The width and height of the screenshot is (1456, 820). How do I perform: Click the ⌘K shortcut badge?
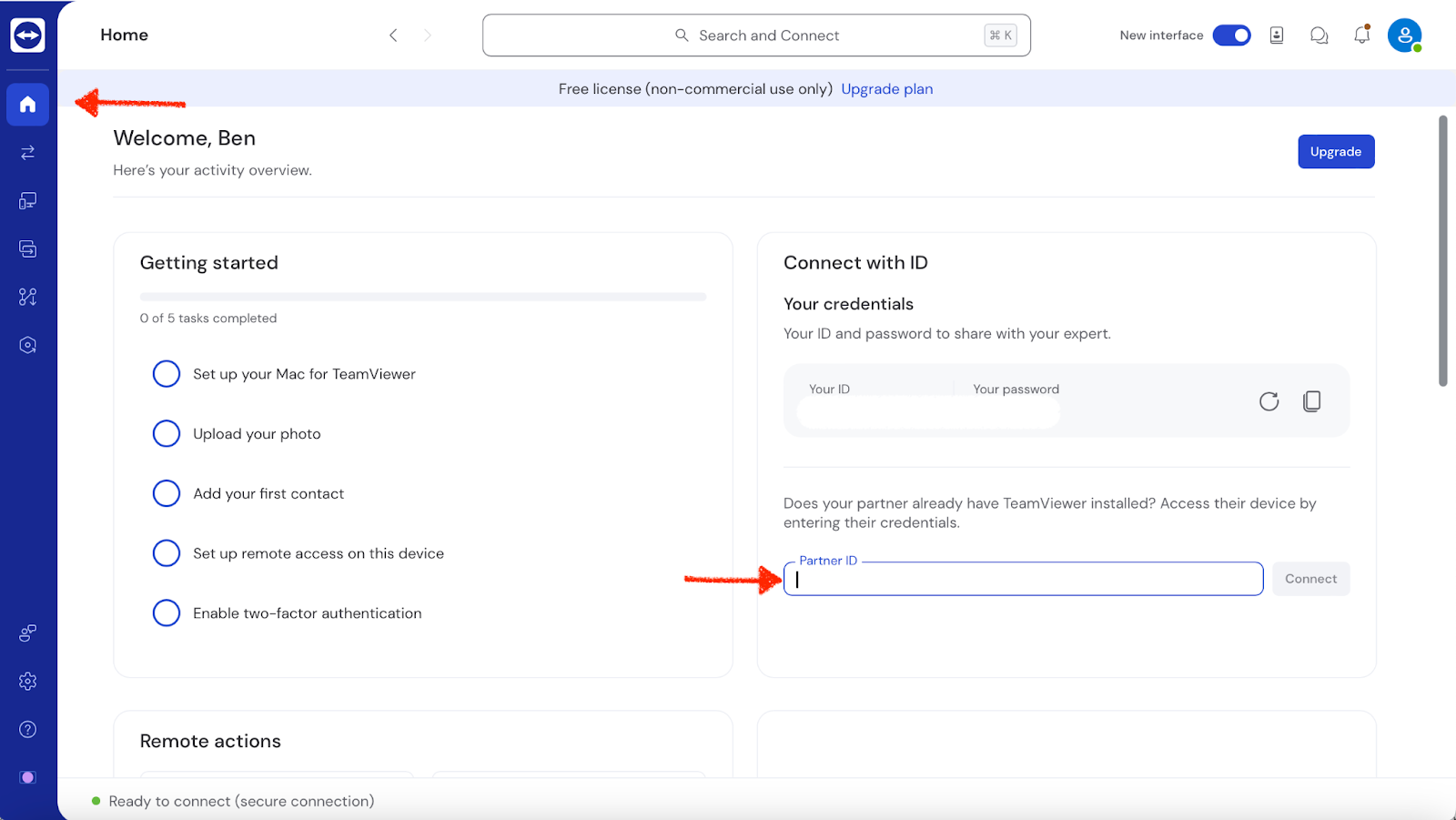point(1000,35)
